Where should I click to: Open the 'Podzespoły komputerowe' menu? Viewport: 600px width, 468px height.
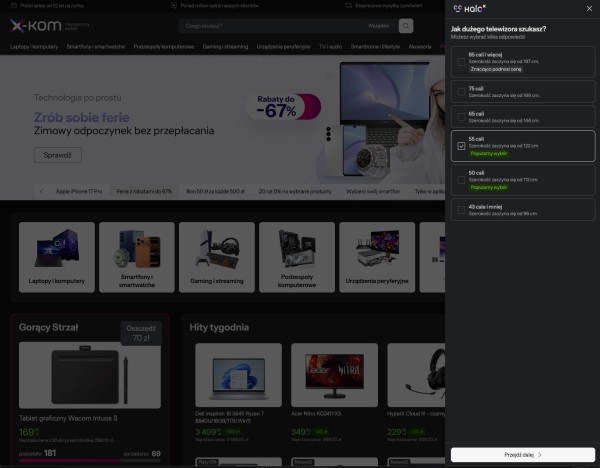pos(164,47)
